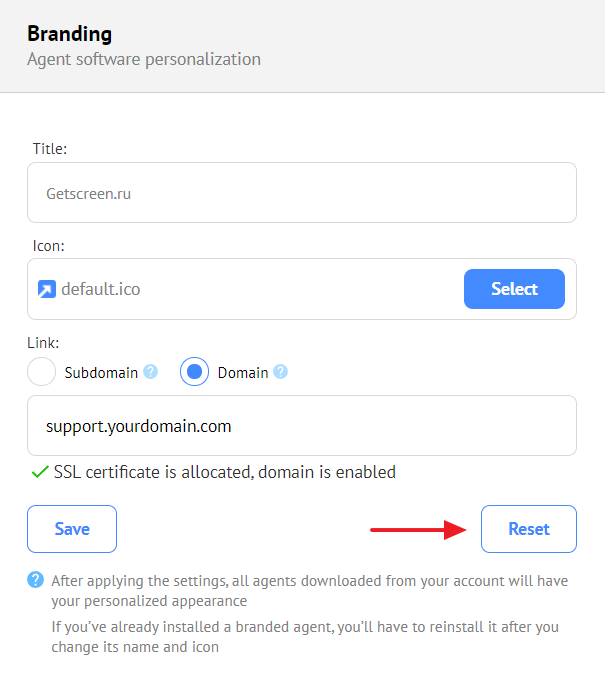Reset the branding settings

tap(529, 529)
